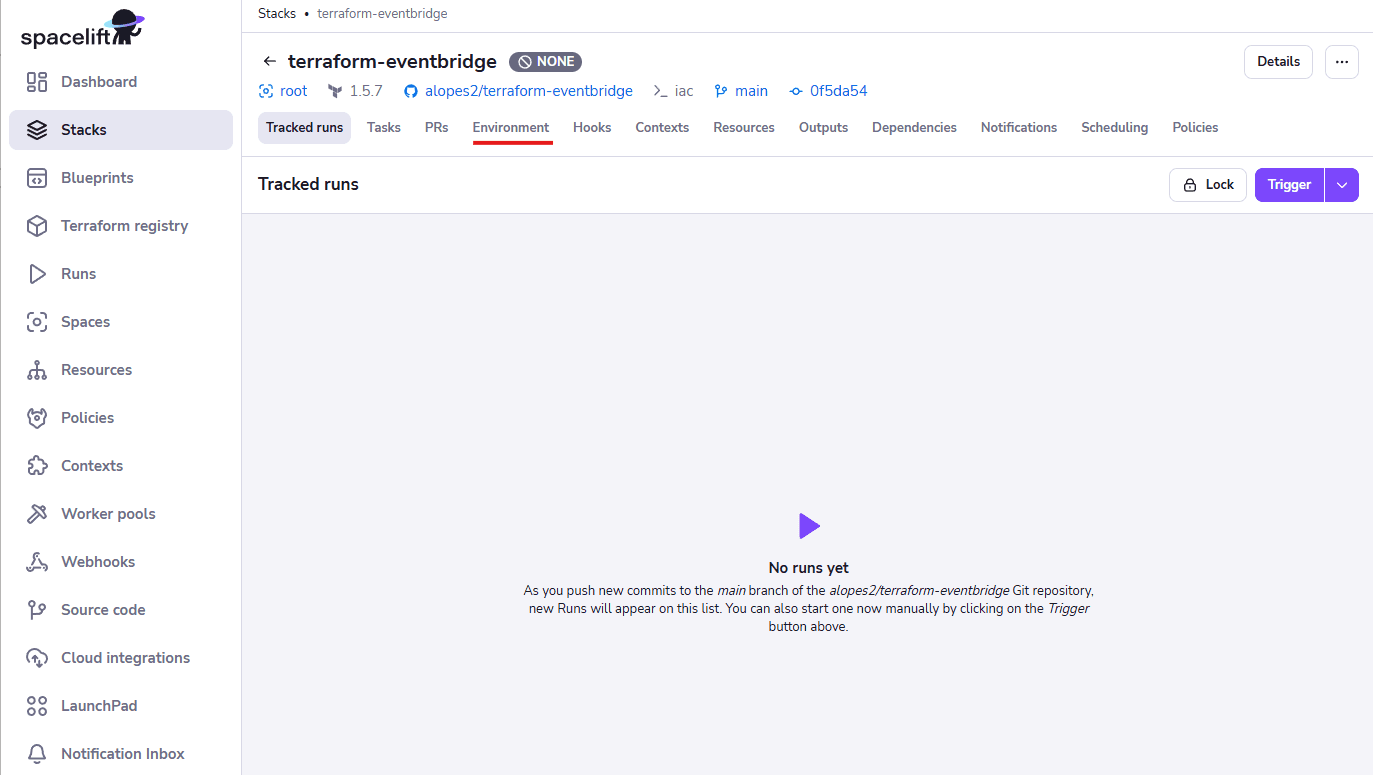Click the Notification Inbox bell icon
The width and height of the screenshot is (1373, 775).
pyautogui.click(x=37, y=754)
